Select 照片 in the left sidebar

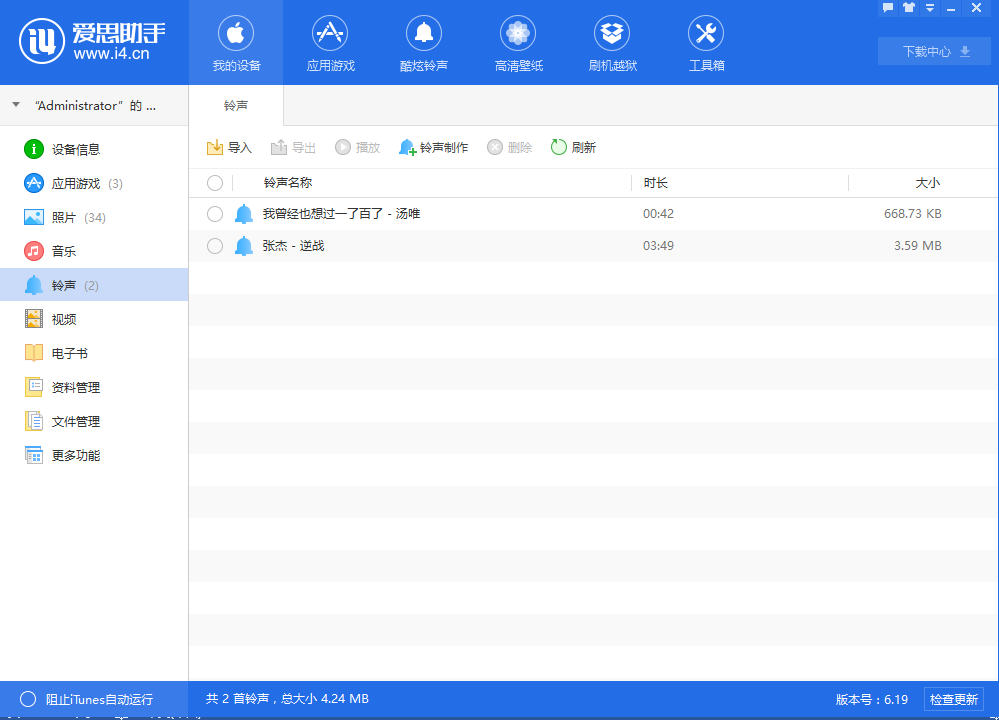(64, 218)
